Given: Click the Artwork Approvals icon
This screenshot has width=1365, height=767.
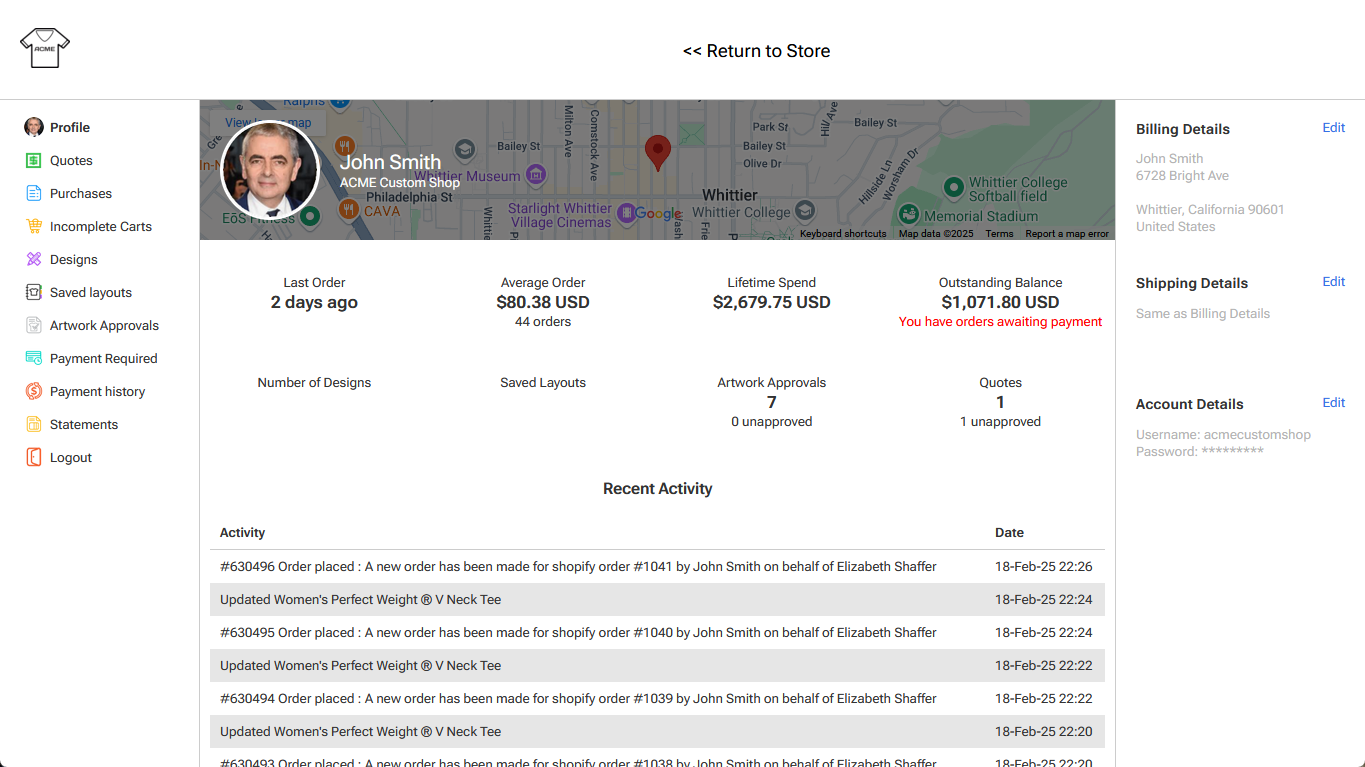Looking at the screenshot, I should (34, 326).
